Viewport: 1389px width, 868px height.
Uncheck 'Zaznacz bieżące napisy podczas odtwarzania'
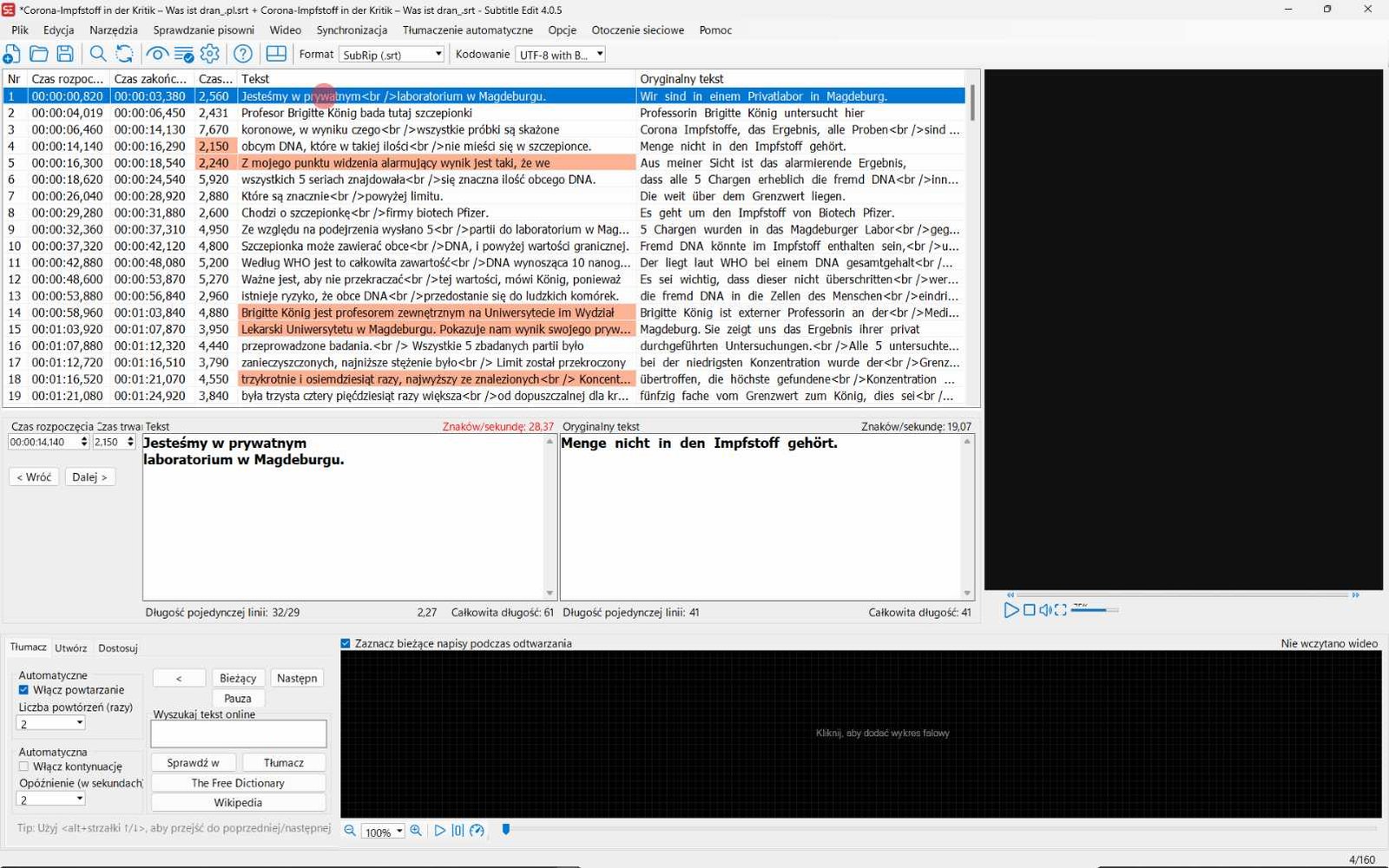(346, 643)
